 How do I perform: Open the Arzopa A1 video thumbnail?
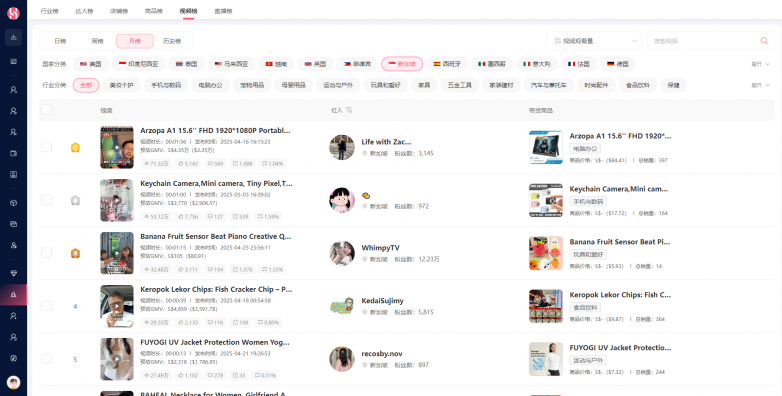pyautogui.click(x=117, y=148)
